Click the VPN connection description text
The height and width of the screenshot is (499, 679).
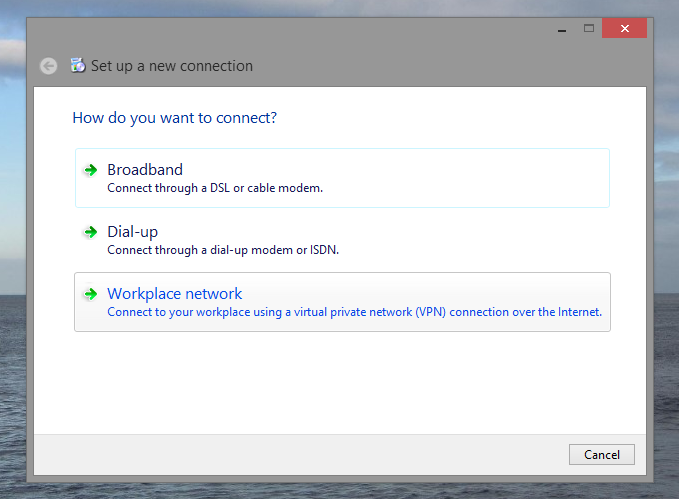pyautogui.click(x=354, y=312)
